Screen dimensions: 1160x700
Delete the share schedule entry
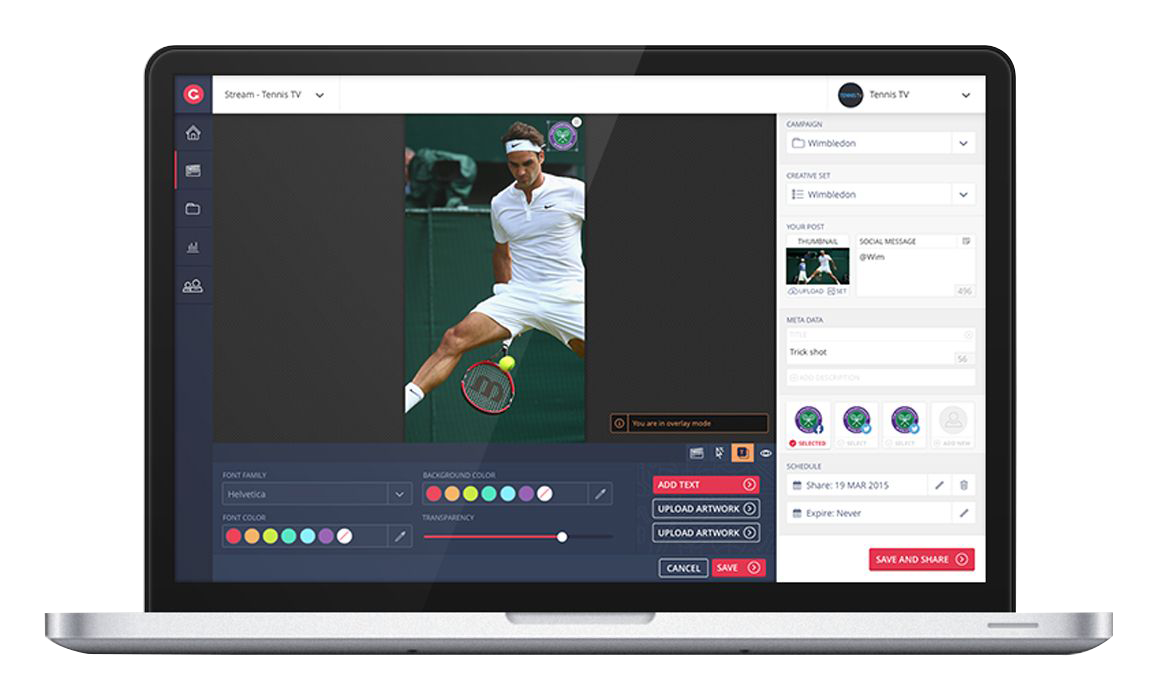pos(963,485)
